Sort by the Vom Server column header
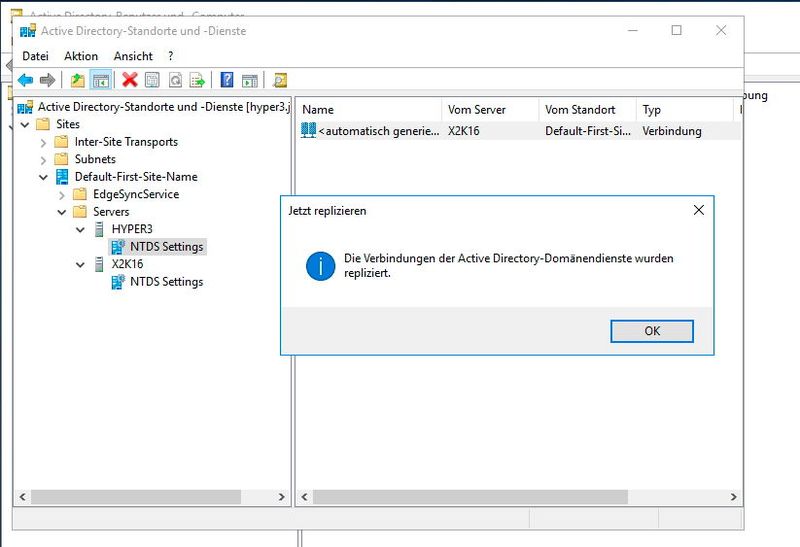This screenshot has height=547, width=800. 490,110
